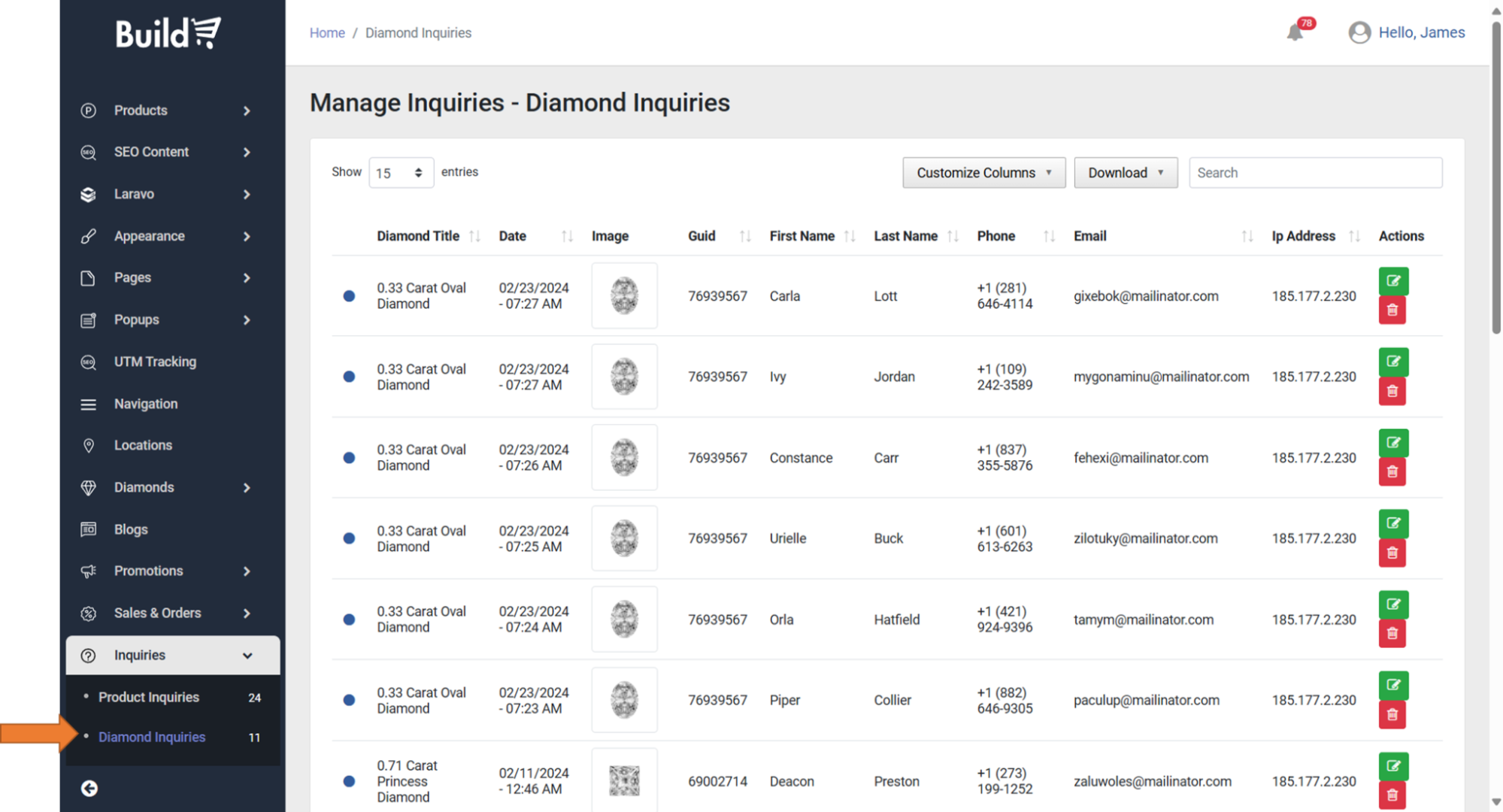This screenshot has height=812, width=1503.
Task: Open the Customize Columns dropdown
Action: click(983, 172)
